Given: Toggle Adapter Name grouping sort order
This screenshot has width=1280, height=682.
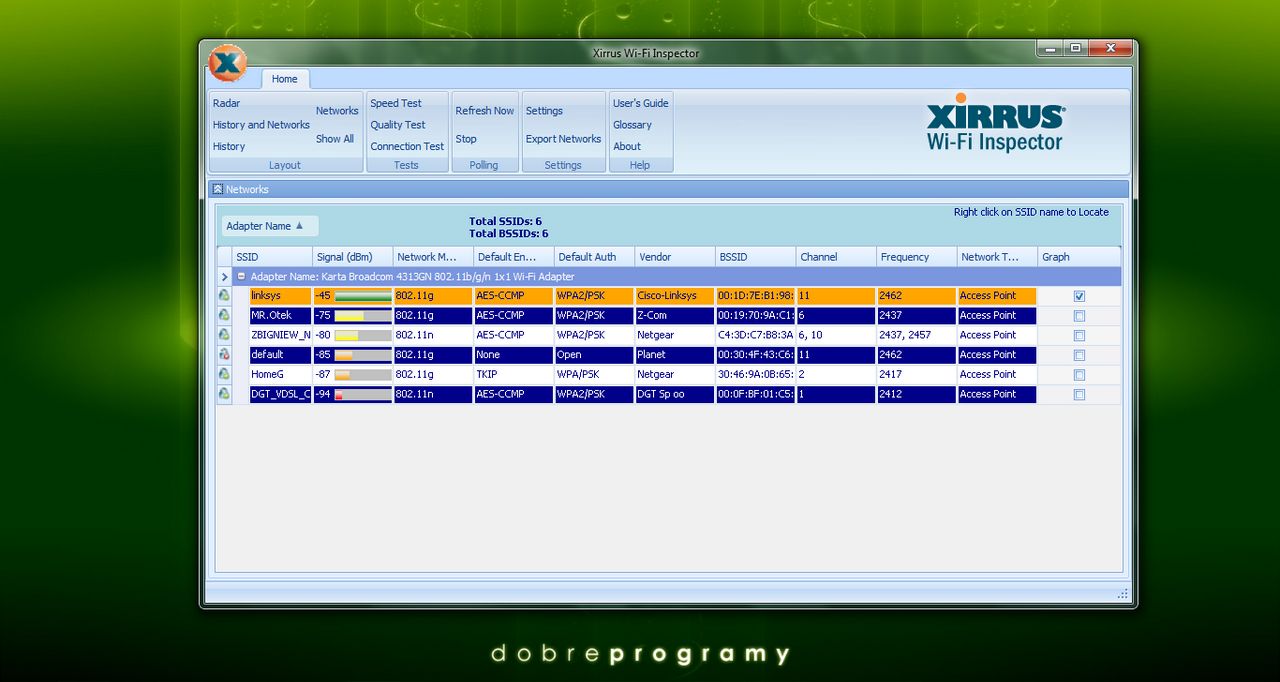Looking at the screenshot, I should click(270, 226).
